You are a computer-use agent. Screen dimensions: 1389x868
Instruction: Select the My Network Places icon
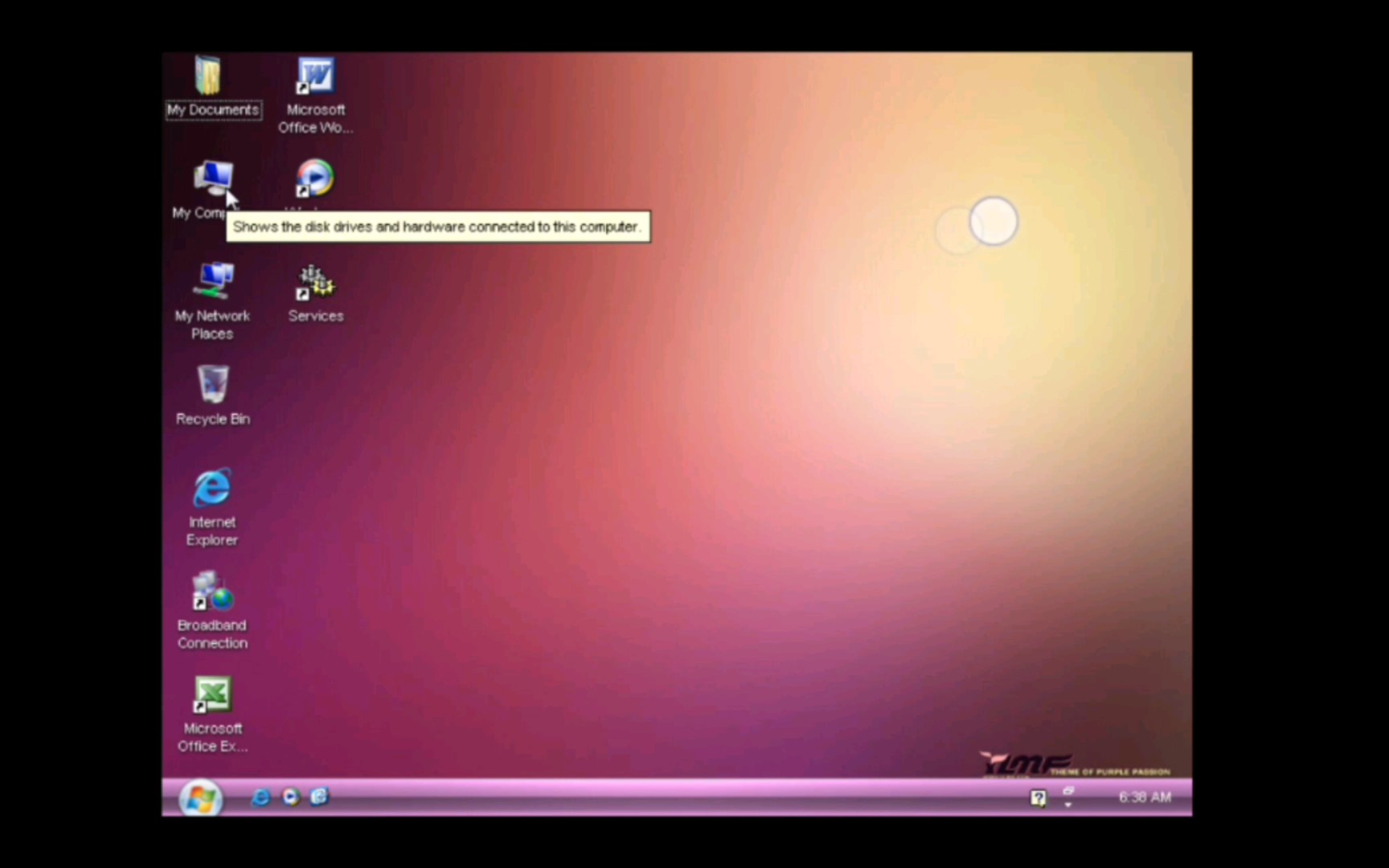point(213,281)
